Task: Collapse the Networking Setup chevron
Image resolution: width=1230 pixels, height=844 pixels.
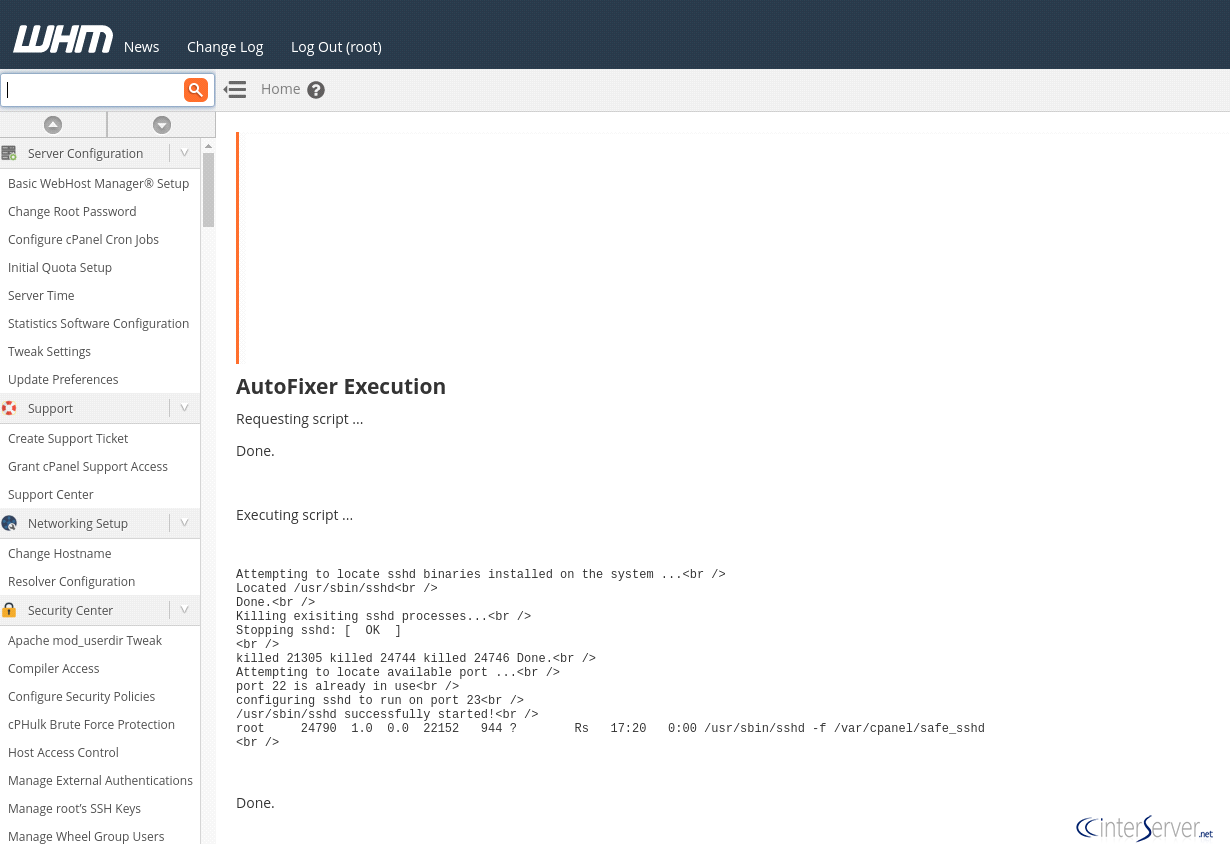Action: pyautogui.click(x=184, y=523)
